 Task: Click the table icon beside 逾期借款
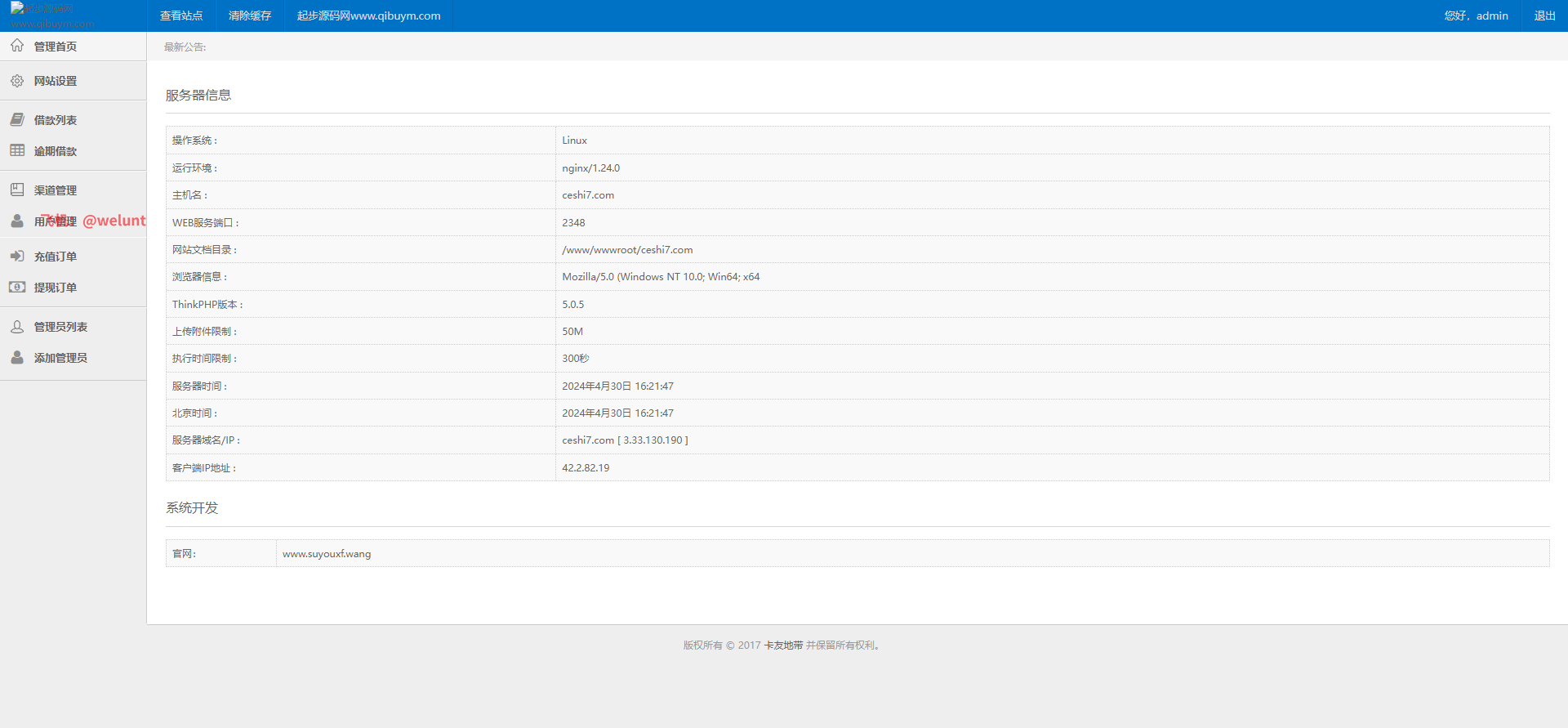pos(17,150)
